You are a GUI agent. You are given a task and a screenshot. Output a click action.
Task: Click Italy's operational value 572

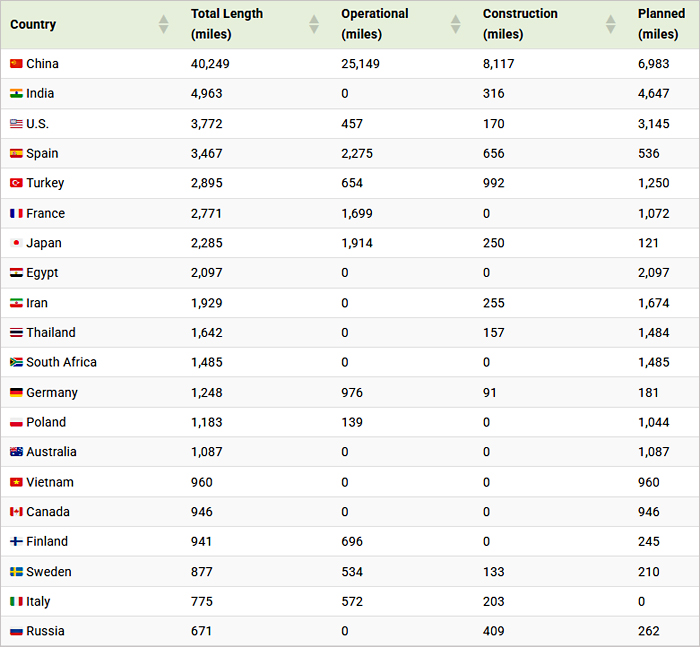point(352,601)
